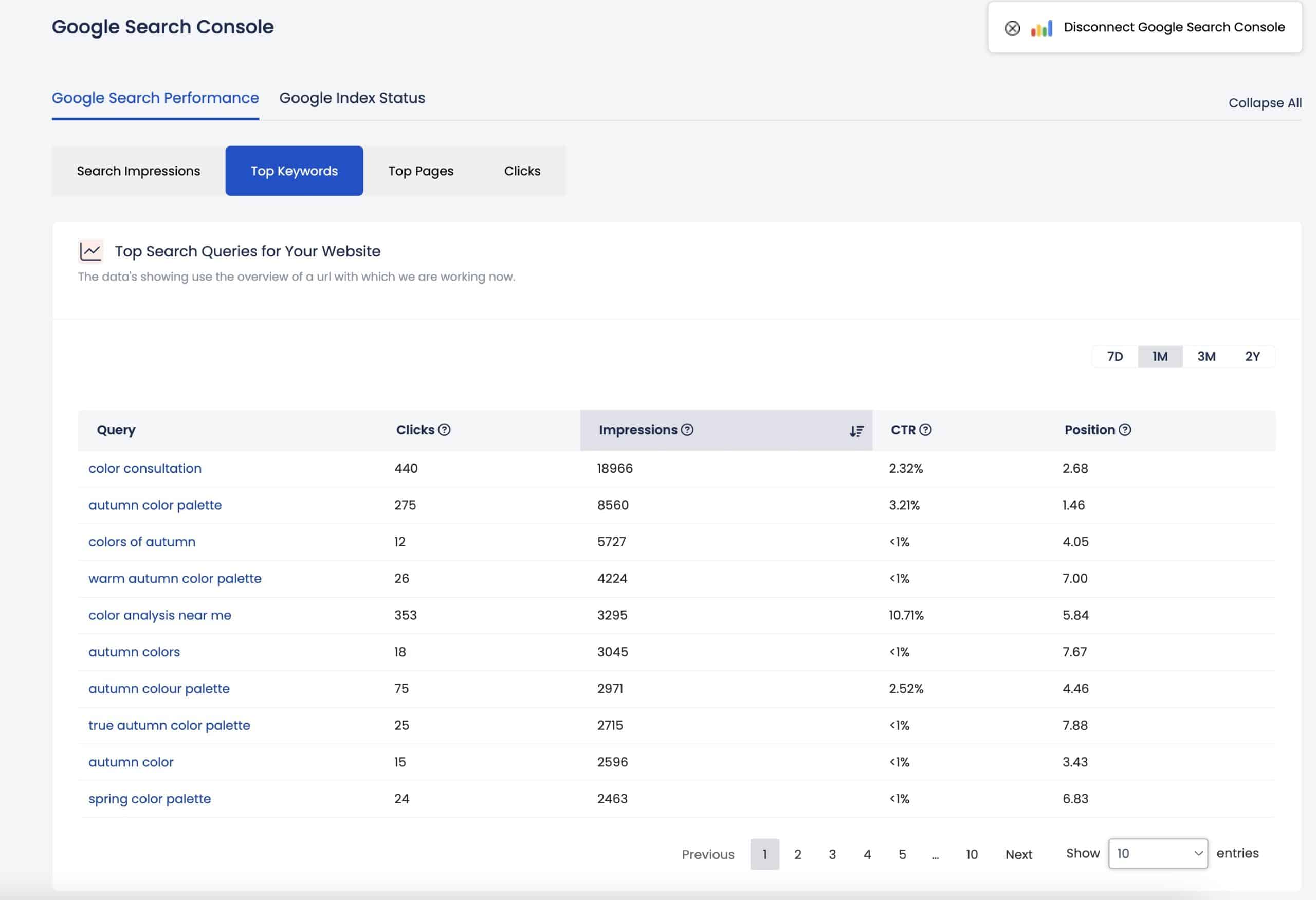The width and height of the screenshot is (1316, 900).
Task: Click the 440 clicks value
Action: pos(406,469)
